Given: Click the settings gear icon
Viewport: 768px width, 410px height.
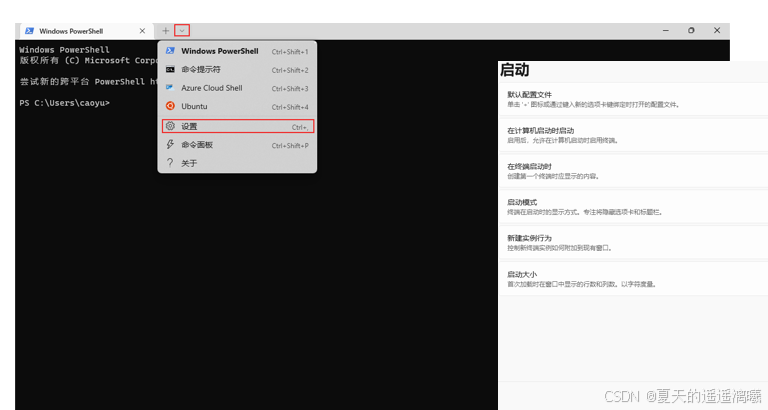Looking at the screenshot, I should [170, 126].
